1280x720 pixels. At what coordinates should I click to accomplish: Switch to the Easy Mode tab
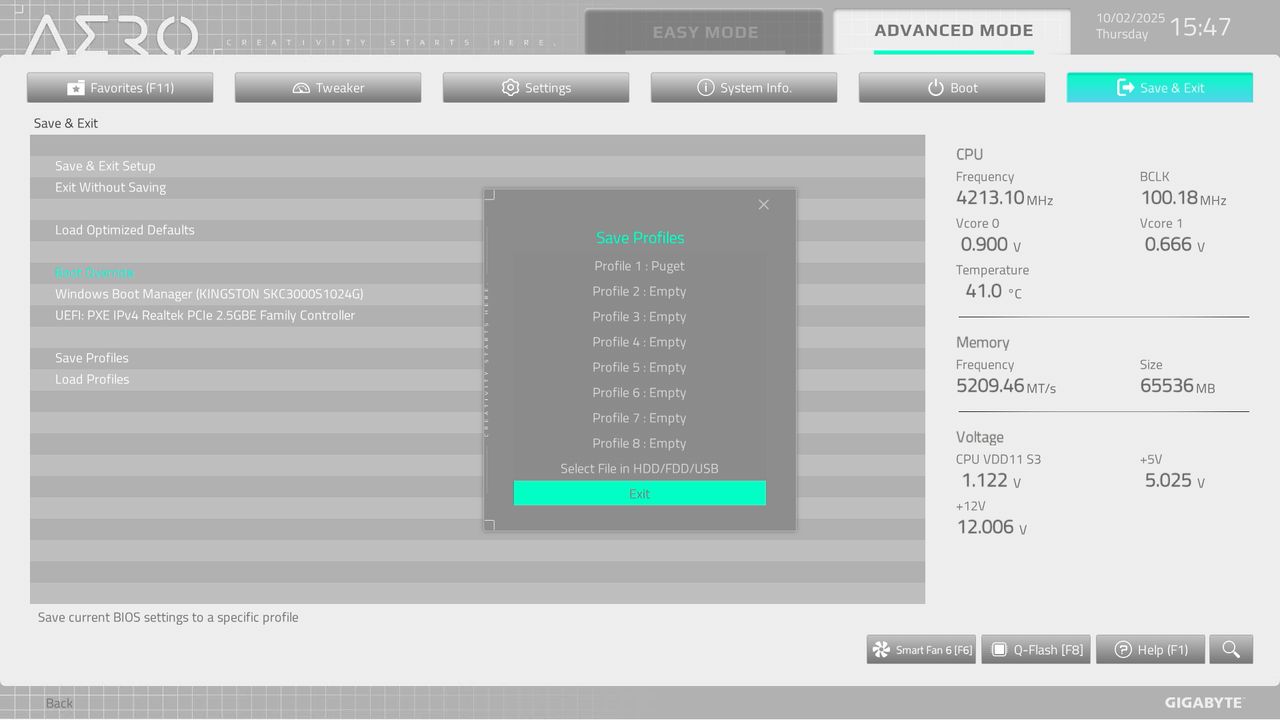pos(705,31)
